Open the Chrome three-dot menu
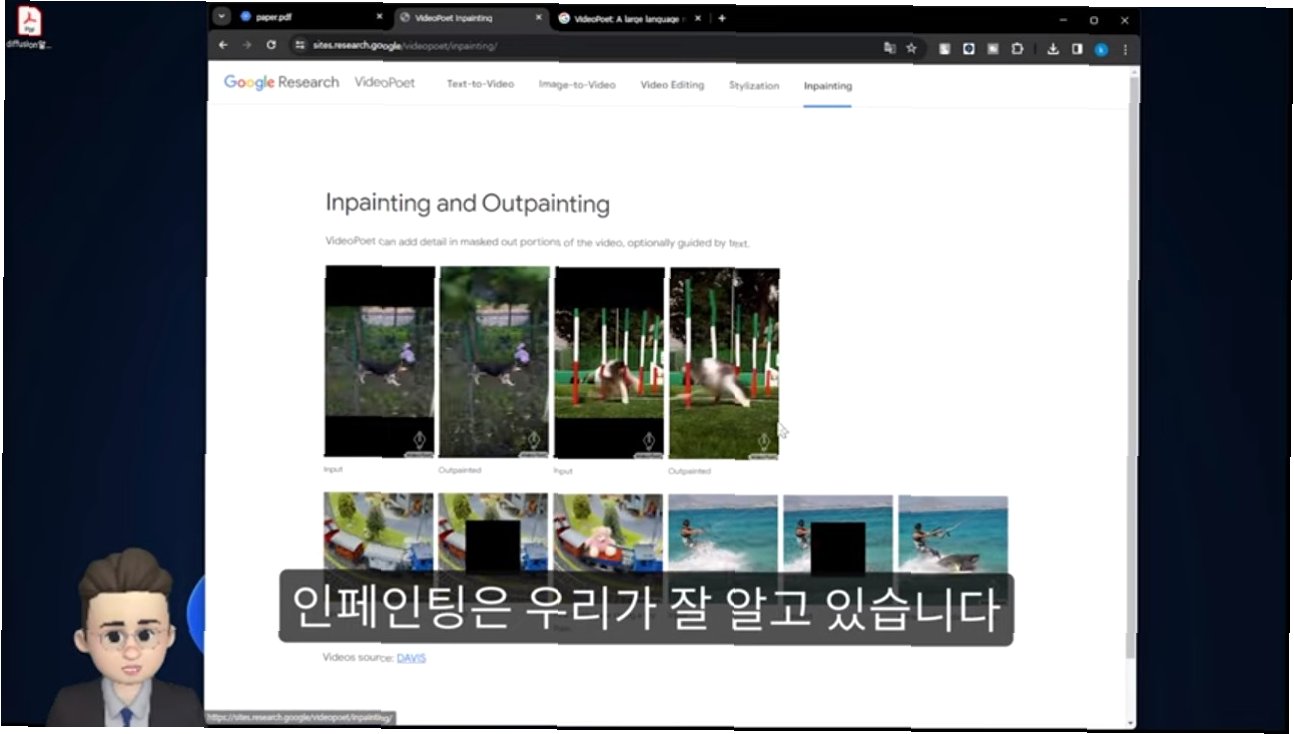The width and height of the screenshot is (1294, 734). click(x=1125, y=49)
